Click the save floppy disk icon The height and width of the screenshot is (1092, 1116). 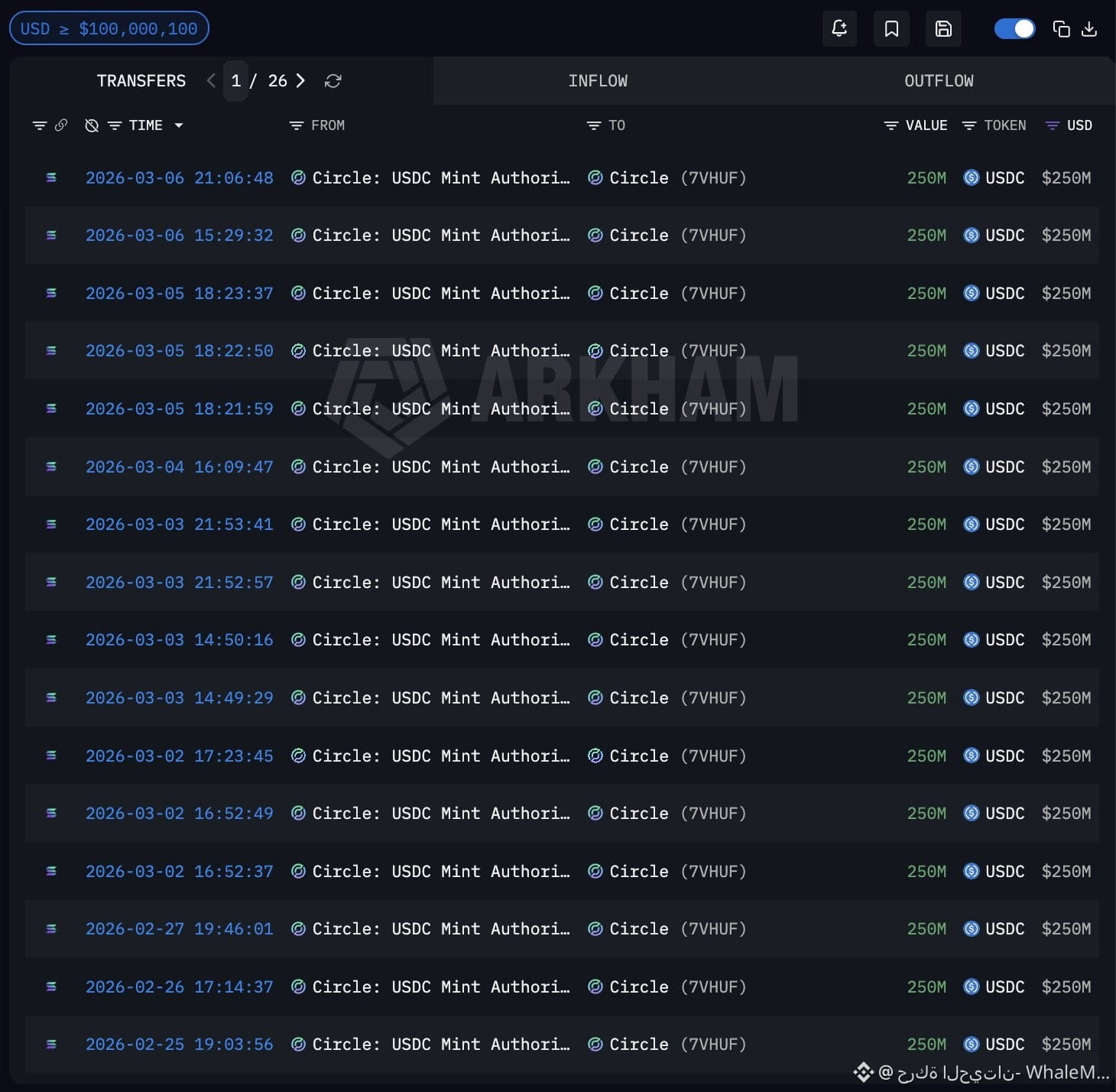click(x=943, y=29)
